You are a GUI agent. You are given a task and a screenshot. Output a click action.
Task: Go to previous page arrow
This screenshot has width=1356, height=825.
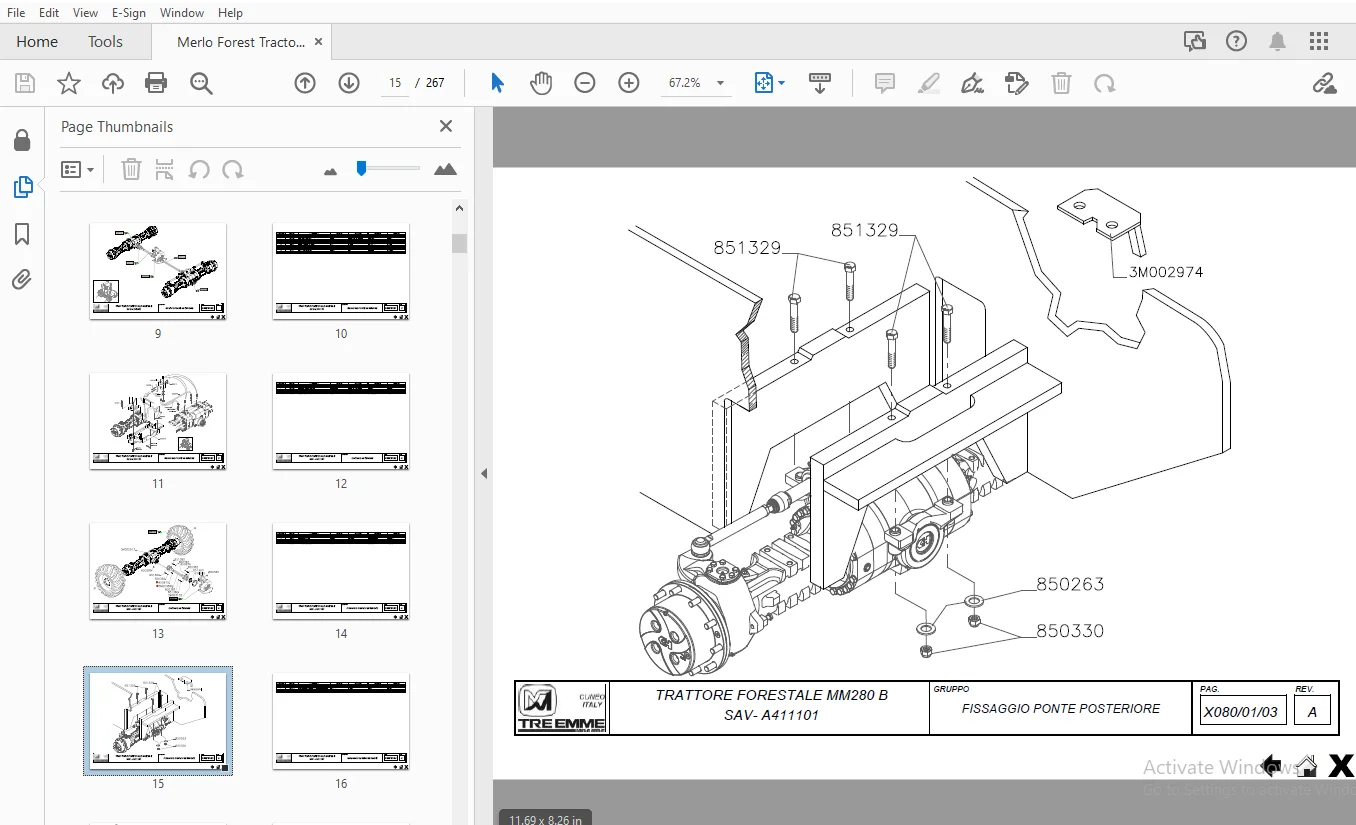[305, 83]
